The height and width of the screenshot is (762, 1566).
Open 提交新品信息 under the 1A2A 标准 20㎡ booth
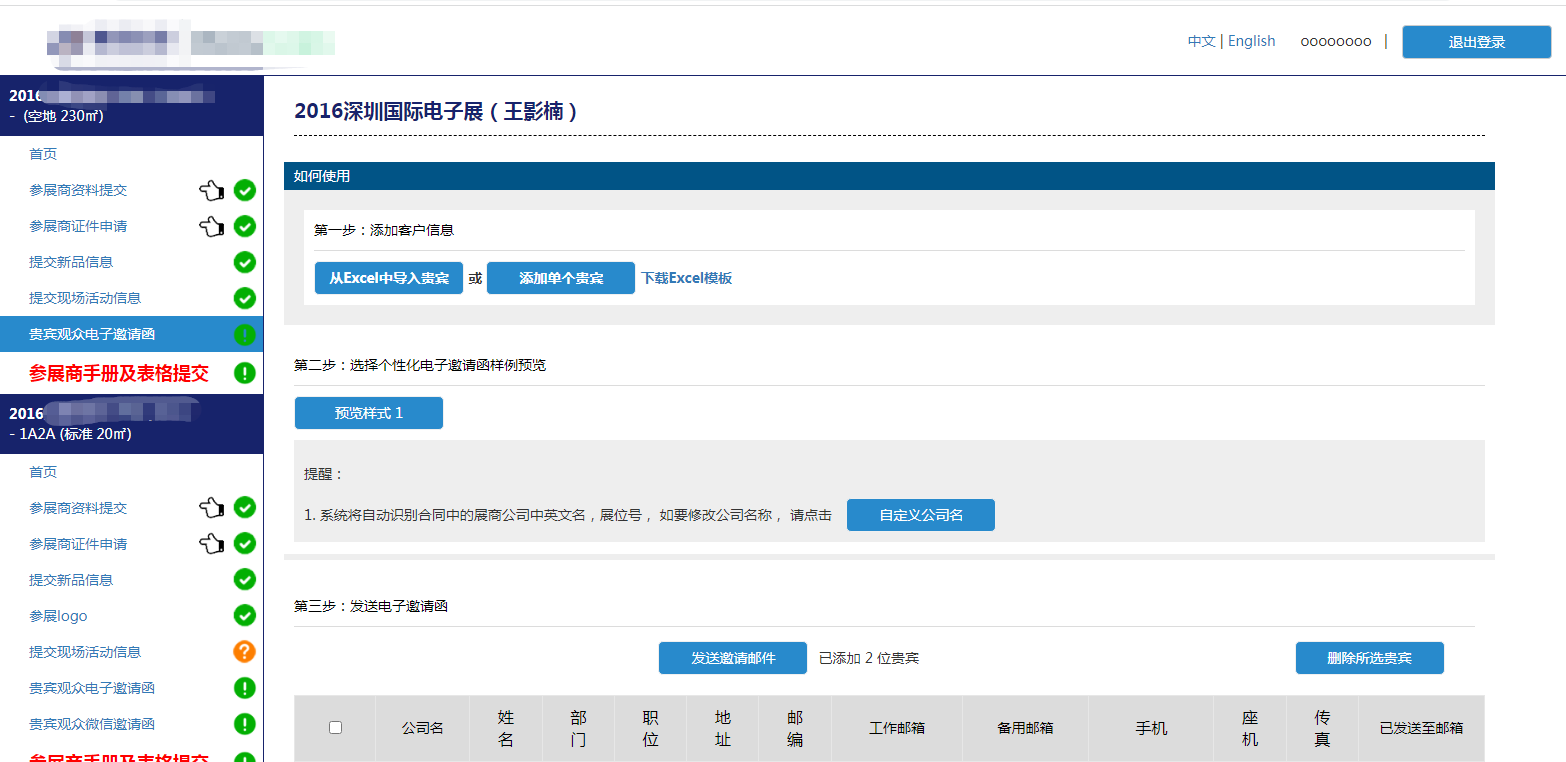click(71, 580)
